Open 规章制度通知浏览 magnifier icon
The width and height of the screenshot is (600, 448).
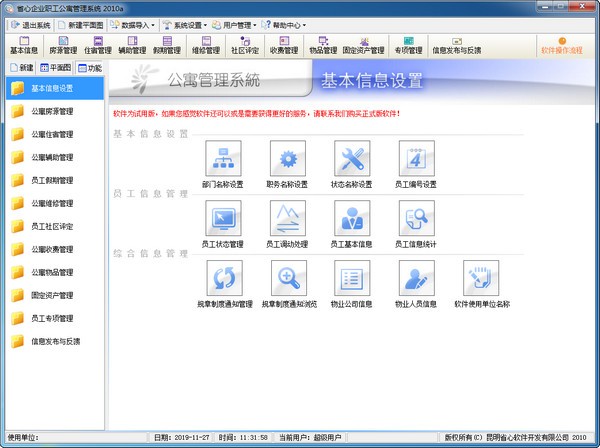point(287,277)
